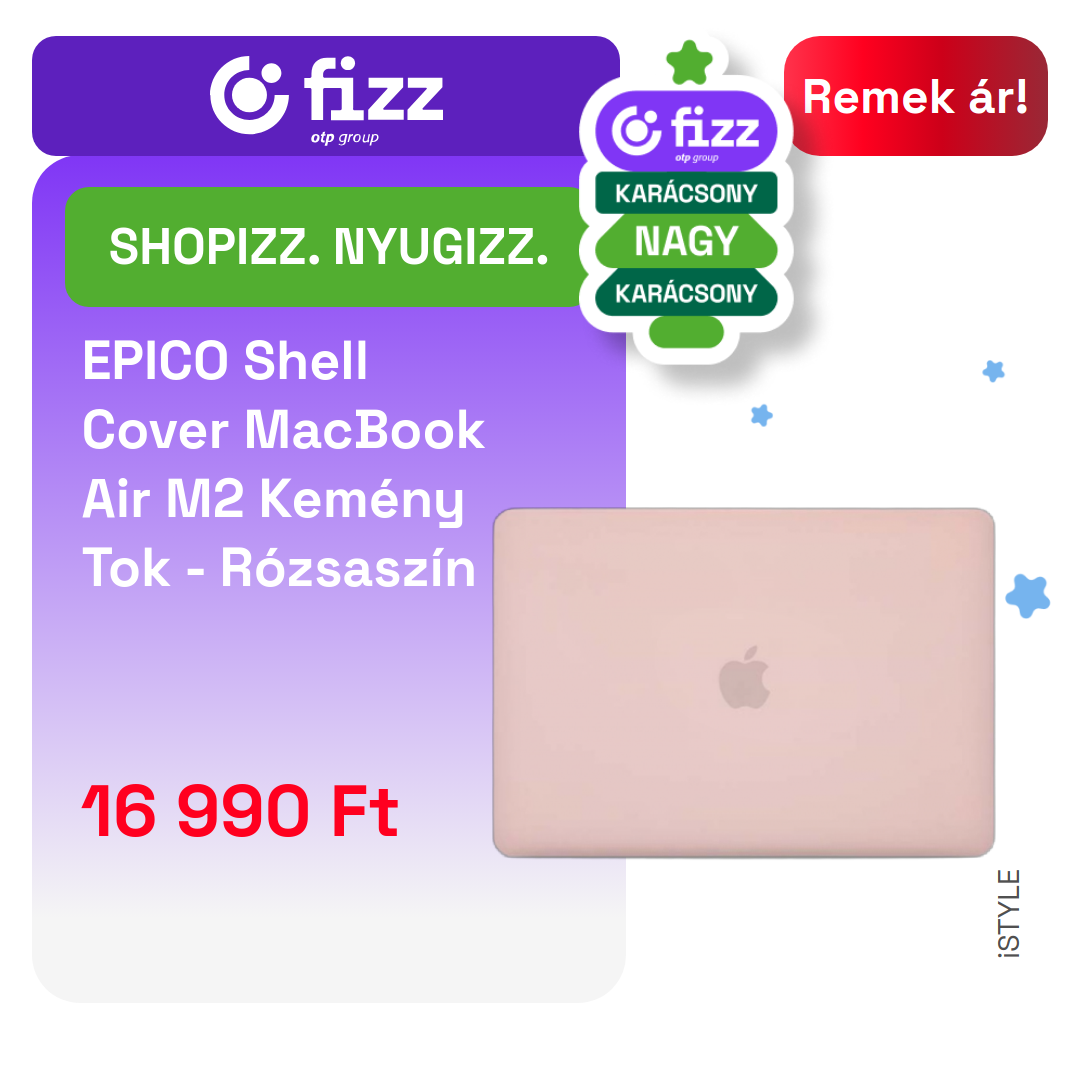Screen dimensions: 1080x1080
Task: Click the large blue star beside laptop
Action: tap(1028, 595)
